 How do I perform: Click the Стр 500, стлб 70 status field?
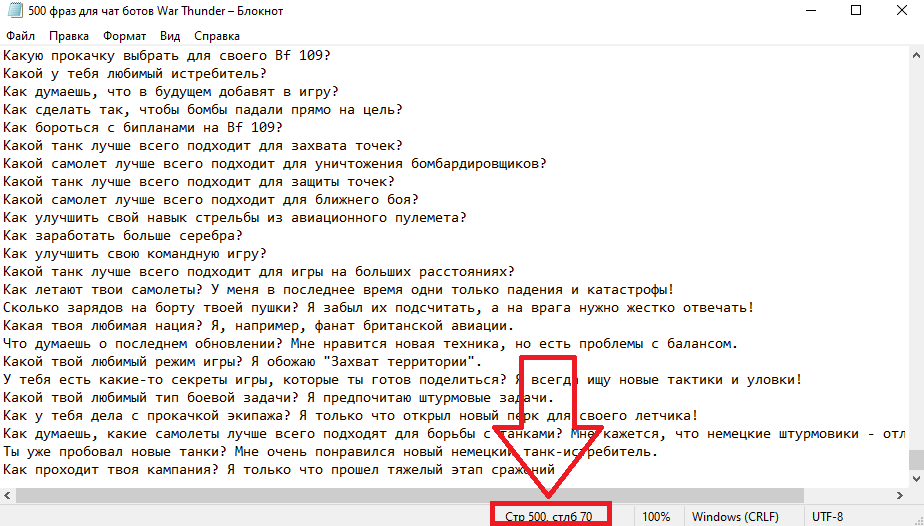(549, 517)
